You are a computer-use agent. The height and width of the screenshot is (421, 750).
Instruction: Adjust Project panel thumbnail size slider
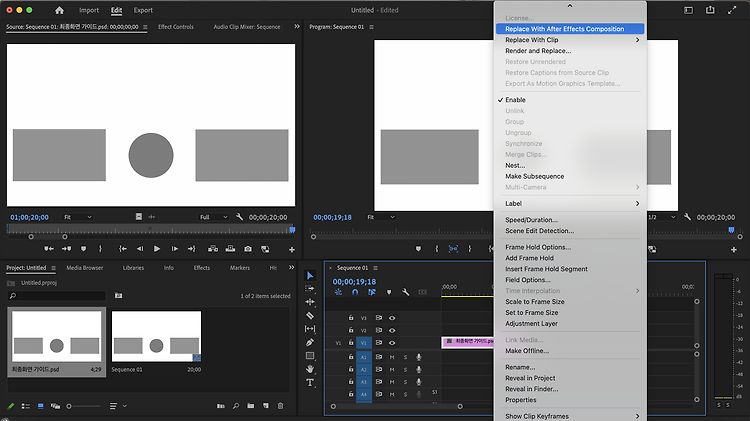(x=69, y=406)
